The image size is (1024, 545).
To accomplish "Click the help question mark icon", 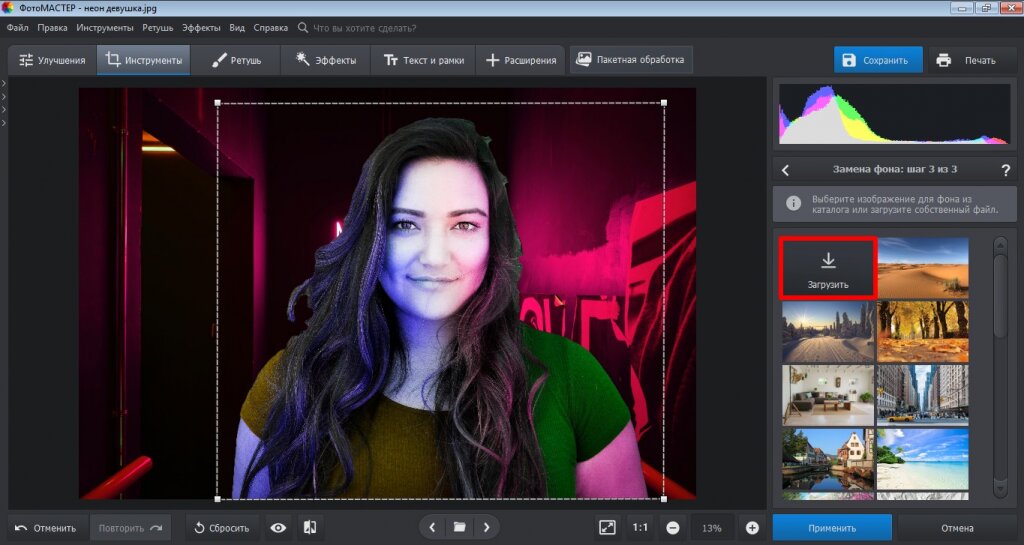I will coord(1005,170).
